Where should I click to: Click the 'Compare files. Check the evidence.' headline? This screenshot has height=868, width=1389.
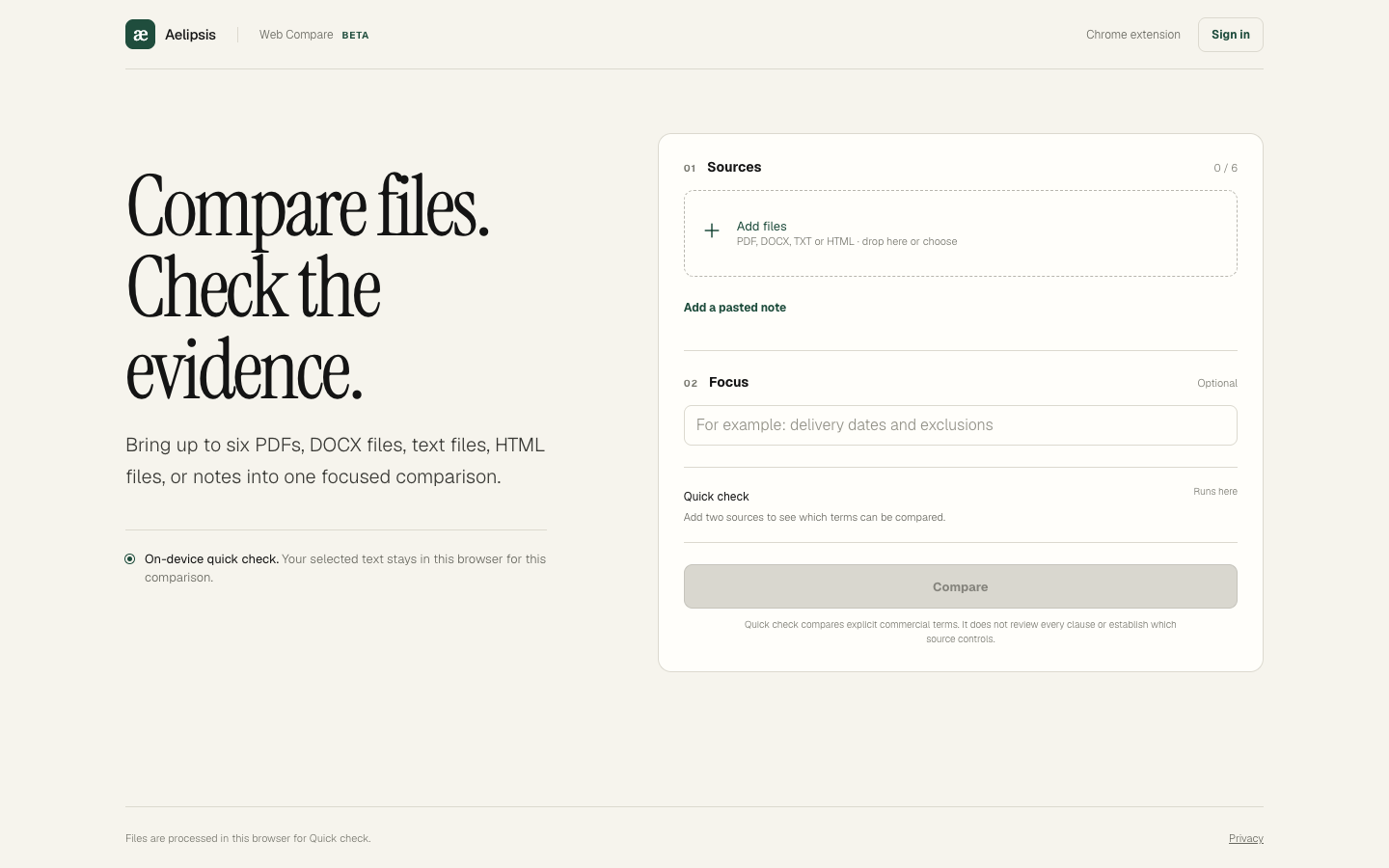[309, 287]
